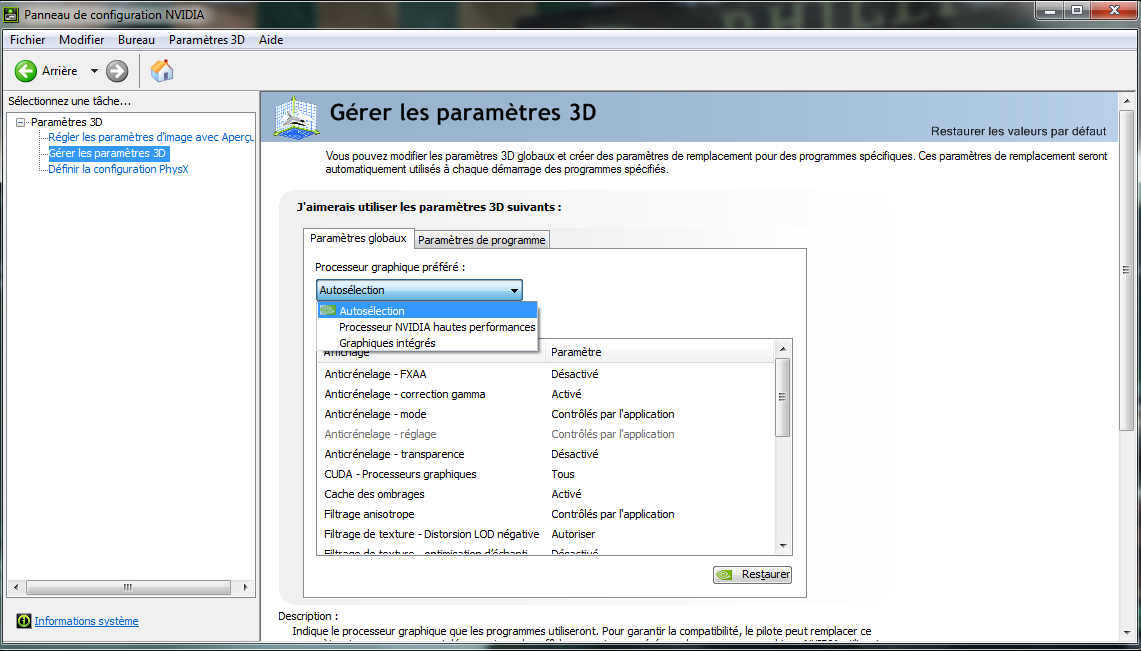Select Filtrage de texture - Distorsion LOD négative
The image size is (1141, 651).
(545, 534)
